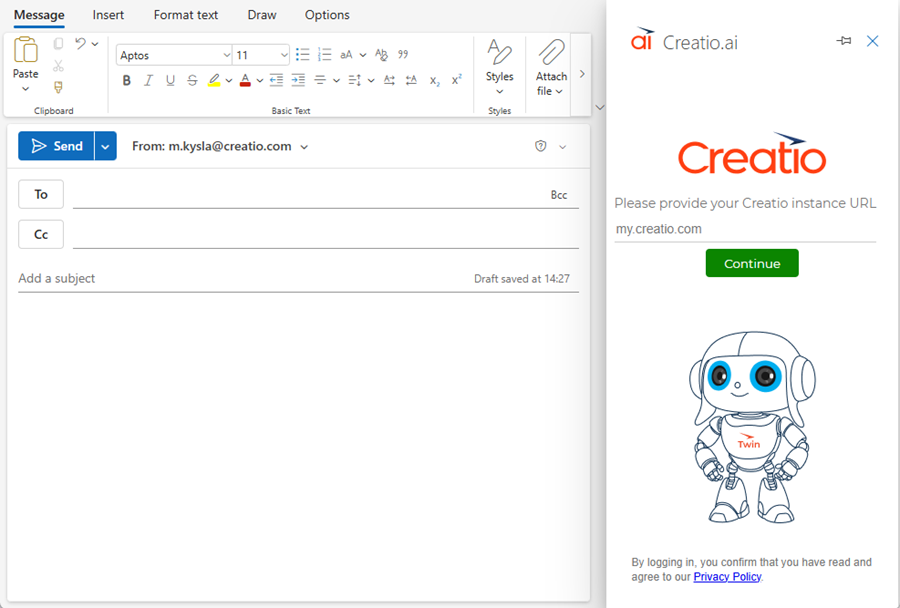The image size is (900, 608).
Task: Click the To address input line
Action: coord(310,195)
